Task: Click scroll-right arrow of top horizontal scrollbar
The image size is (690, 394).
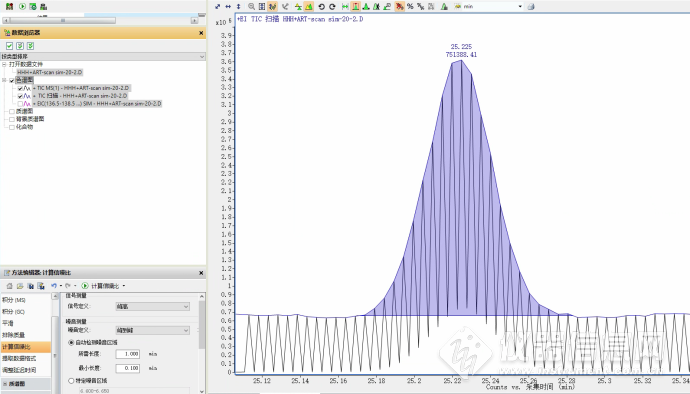Action: (195, 20)
